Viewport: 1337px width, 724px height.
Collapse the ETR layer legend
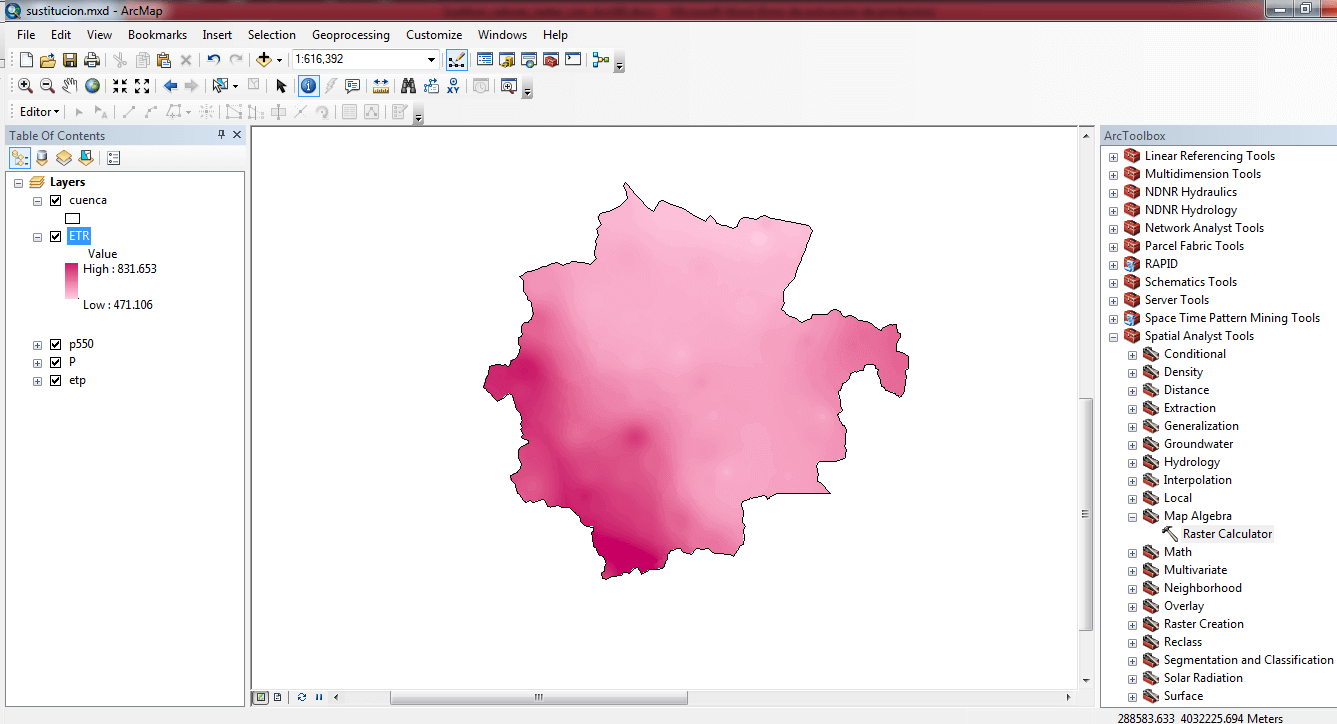[x=38, y=237]
